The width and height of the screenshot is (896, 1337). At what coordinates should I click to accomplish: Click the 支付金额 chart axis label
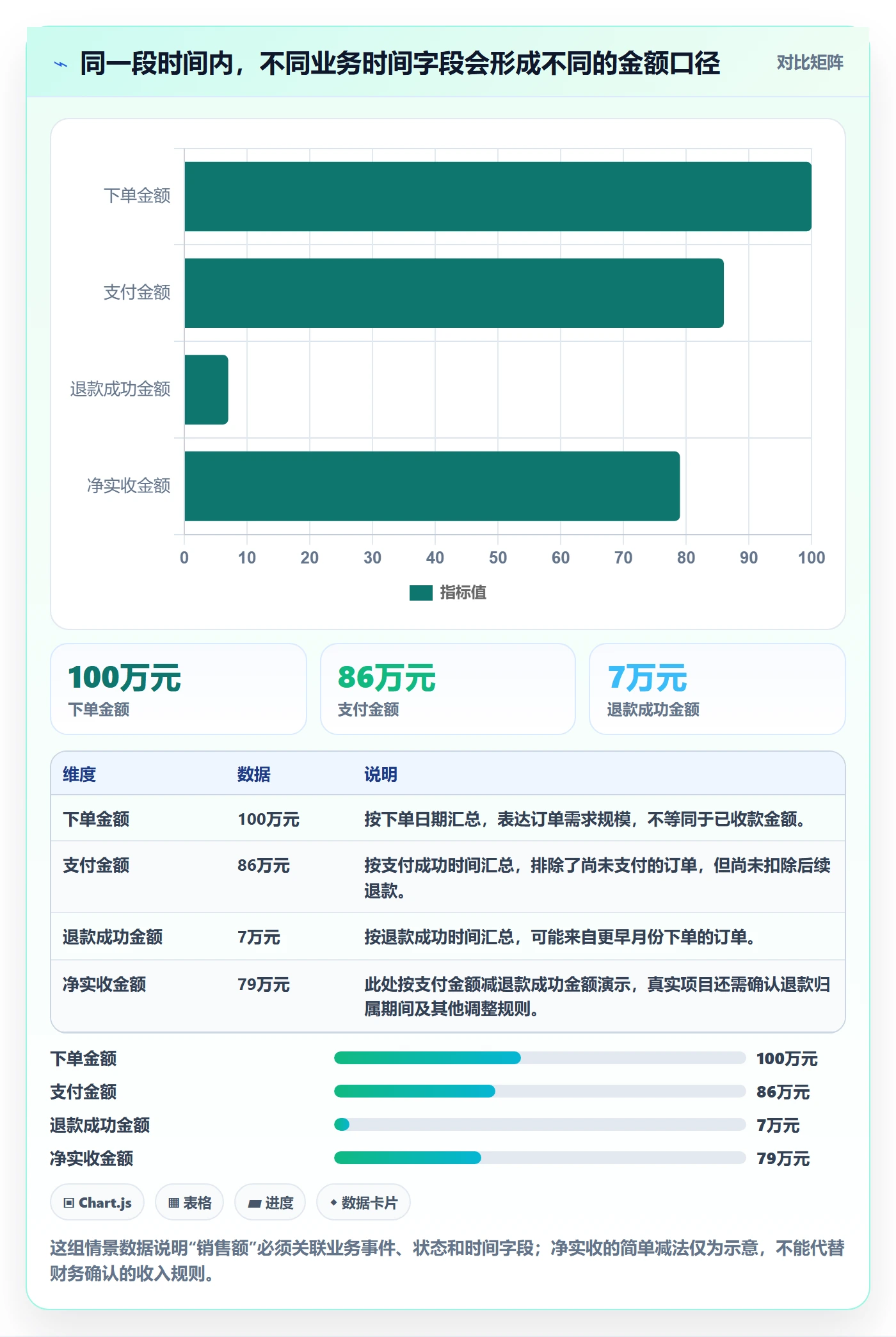tap(137, 293)
